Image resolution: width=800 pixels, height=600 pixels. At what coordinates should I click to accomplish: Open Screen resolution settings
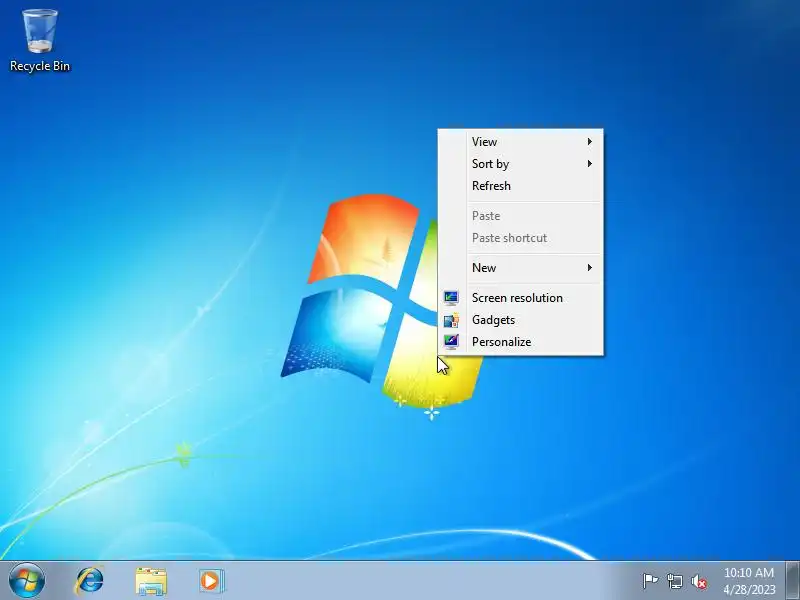(x=520, y=297)
